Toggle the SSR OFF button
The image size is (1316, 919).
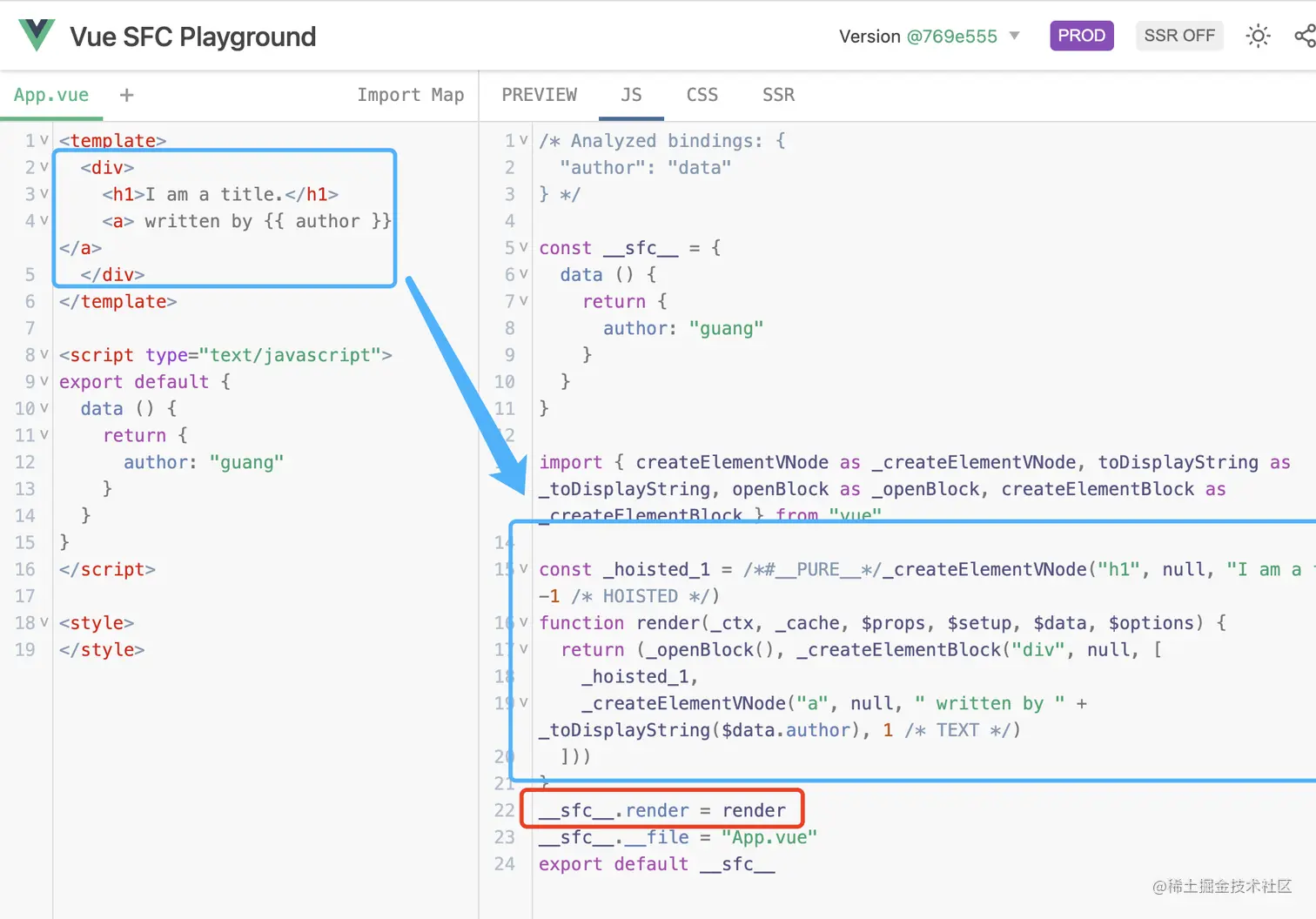[x=1179, y=36]
